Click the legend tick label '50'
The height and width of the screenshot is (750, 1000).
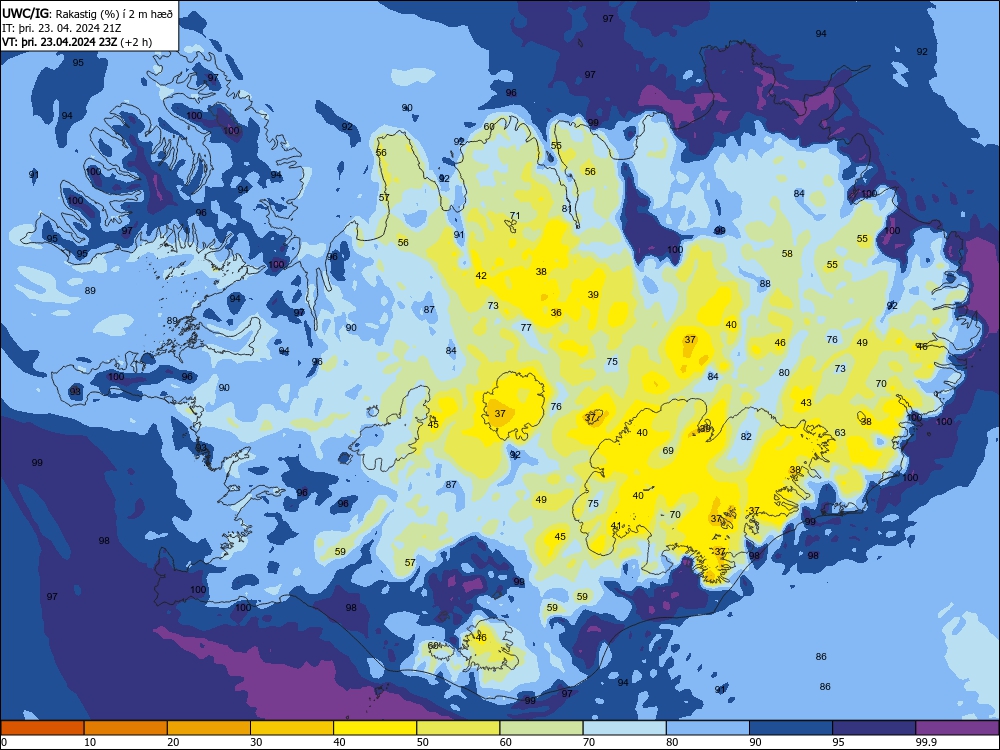(x=423, y=742)
